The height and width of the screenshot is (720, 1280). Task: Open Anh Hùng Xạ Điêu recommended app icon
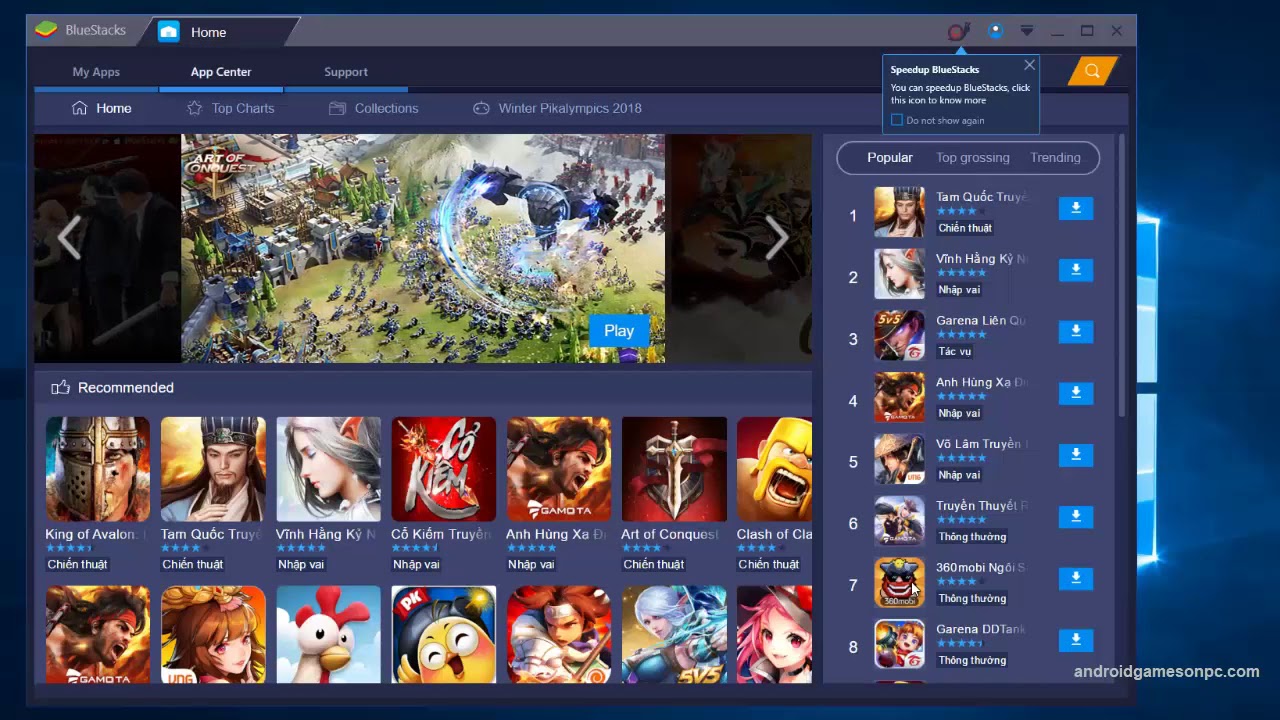coord(558,469)
